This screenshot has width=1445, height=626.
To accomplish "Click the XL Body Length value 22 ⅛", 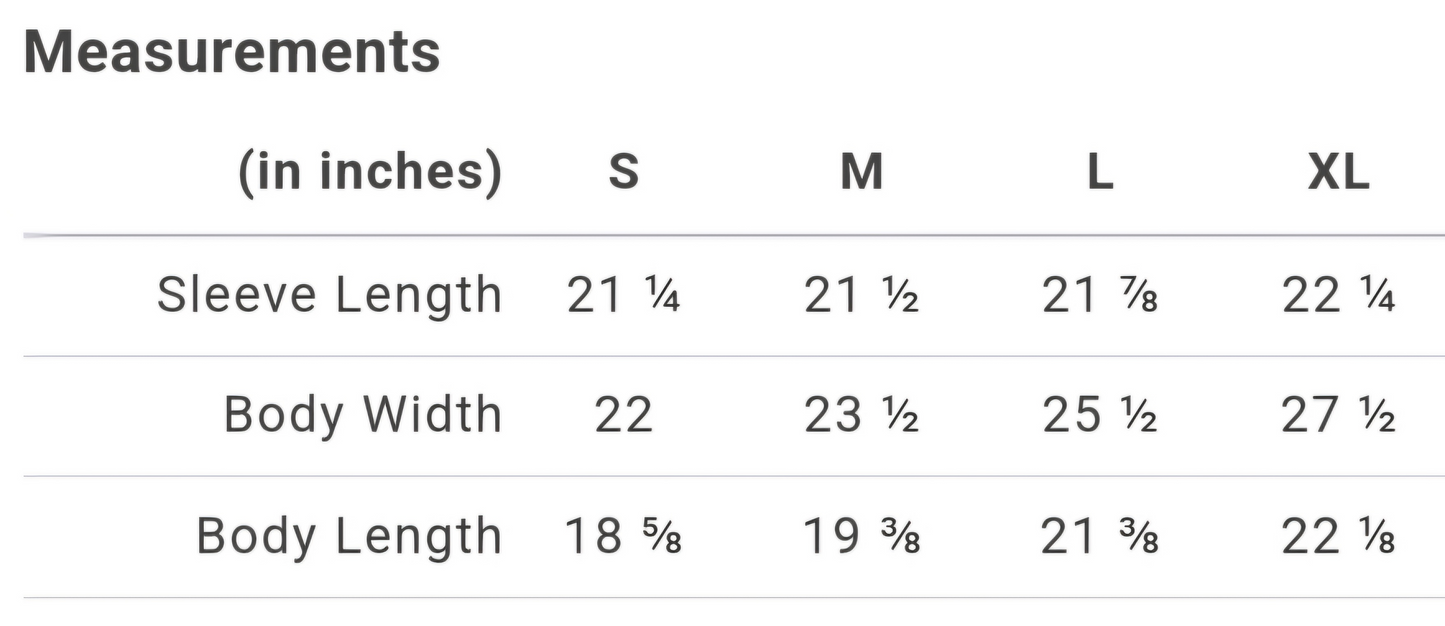I will click(1338, 536).
